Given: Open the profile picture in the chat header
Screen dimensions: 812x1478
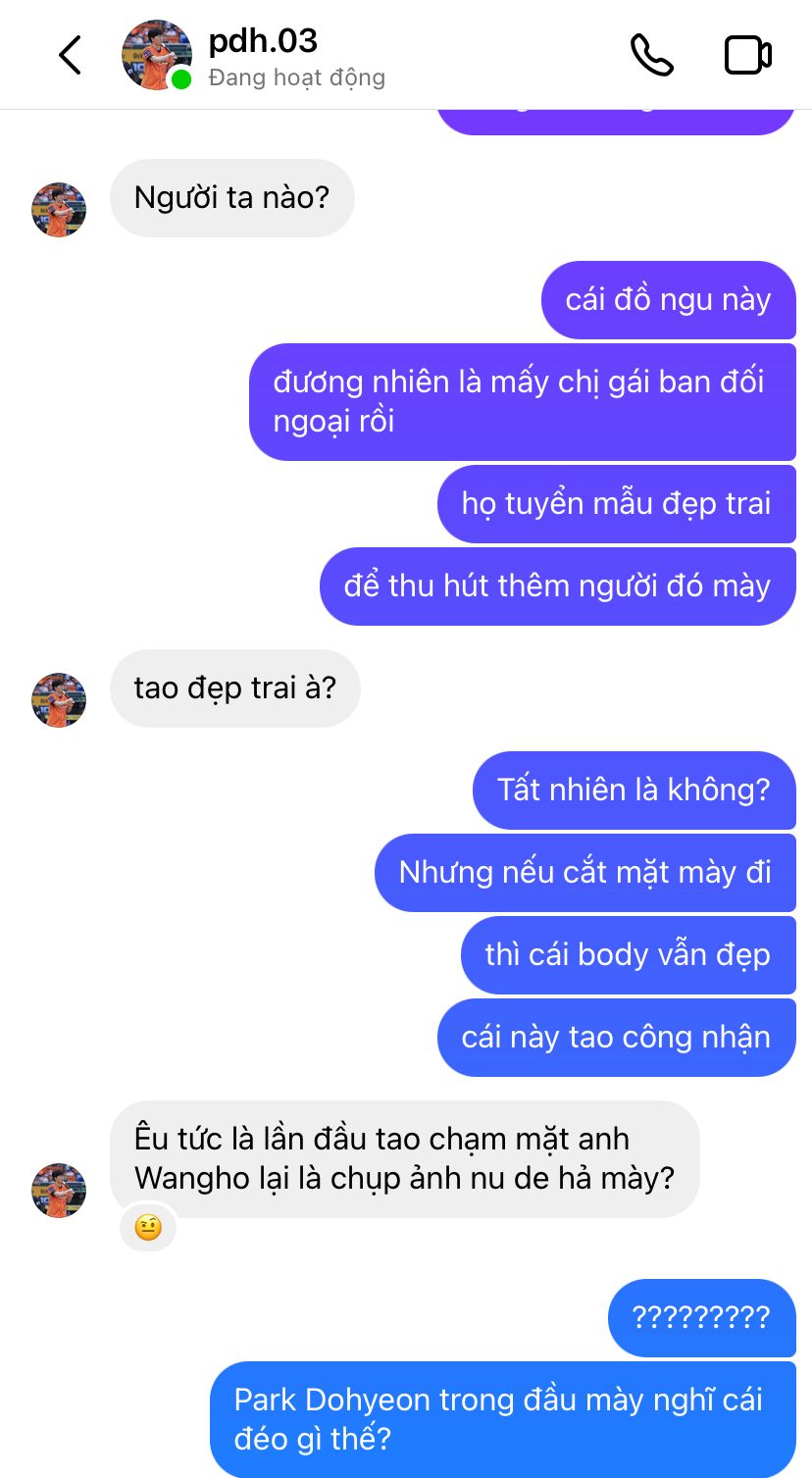Looking at the screenshot, I should click(157, 55).
